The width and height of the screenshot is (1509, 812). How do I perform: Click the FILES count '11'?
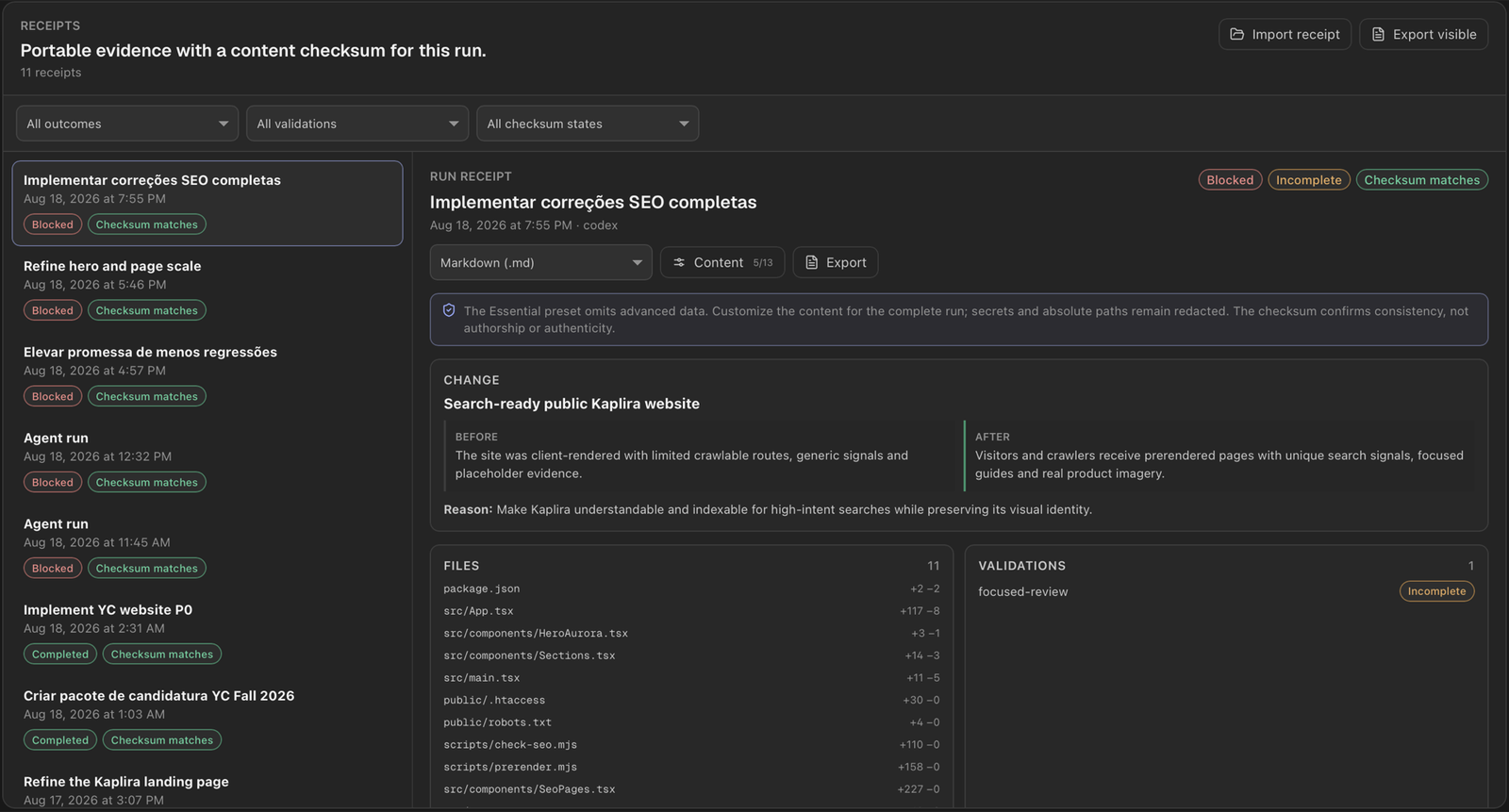[933, 566]
